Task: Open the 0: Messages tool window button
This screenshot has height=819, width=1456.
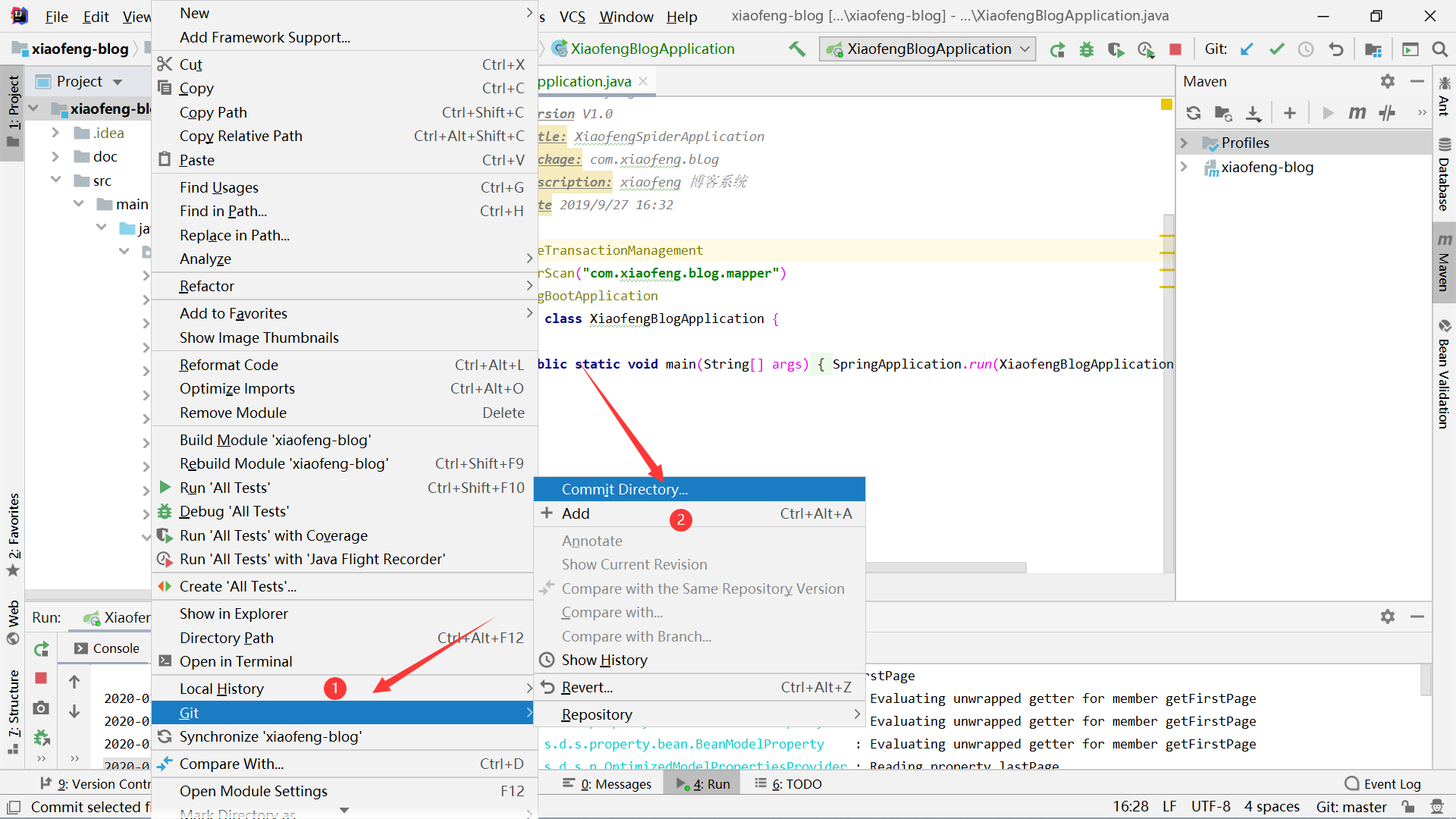Action: [x=607, y=783]
